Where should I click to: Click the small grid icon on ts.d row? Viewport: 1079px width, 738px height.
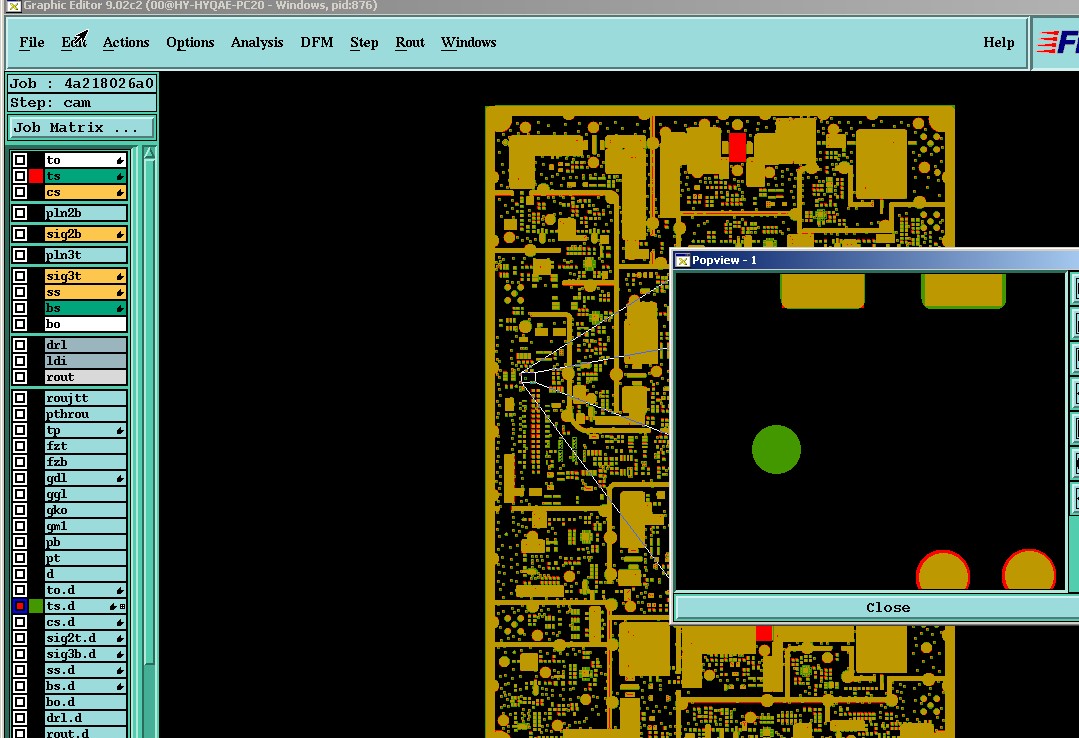pos(122,607)
